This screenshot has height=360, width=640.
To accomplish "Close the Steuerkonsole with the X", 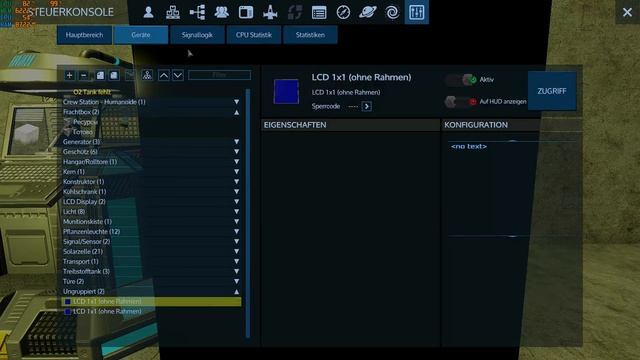I will (x=627, y=12).
